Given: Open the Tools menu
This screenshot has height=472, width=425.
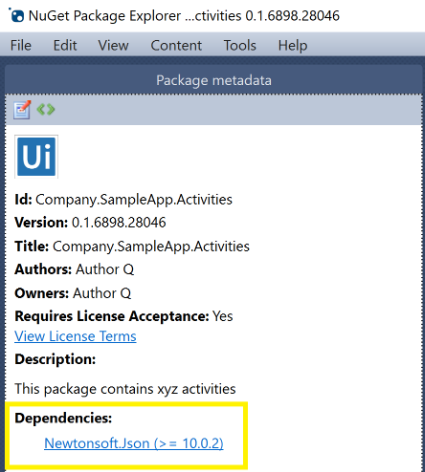Looking at the screenshot, I should pos(240,45).
